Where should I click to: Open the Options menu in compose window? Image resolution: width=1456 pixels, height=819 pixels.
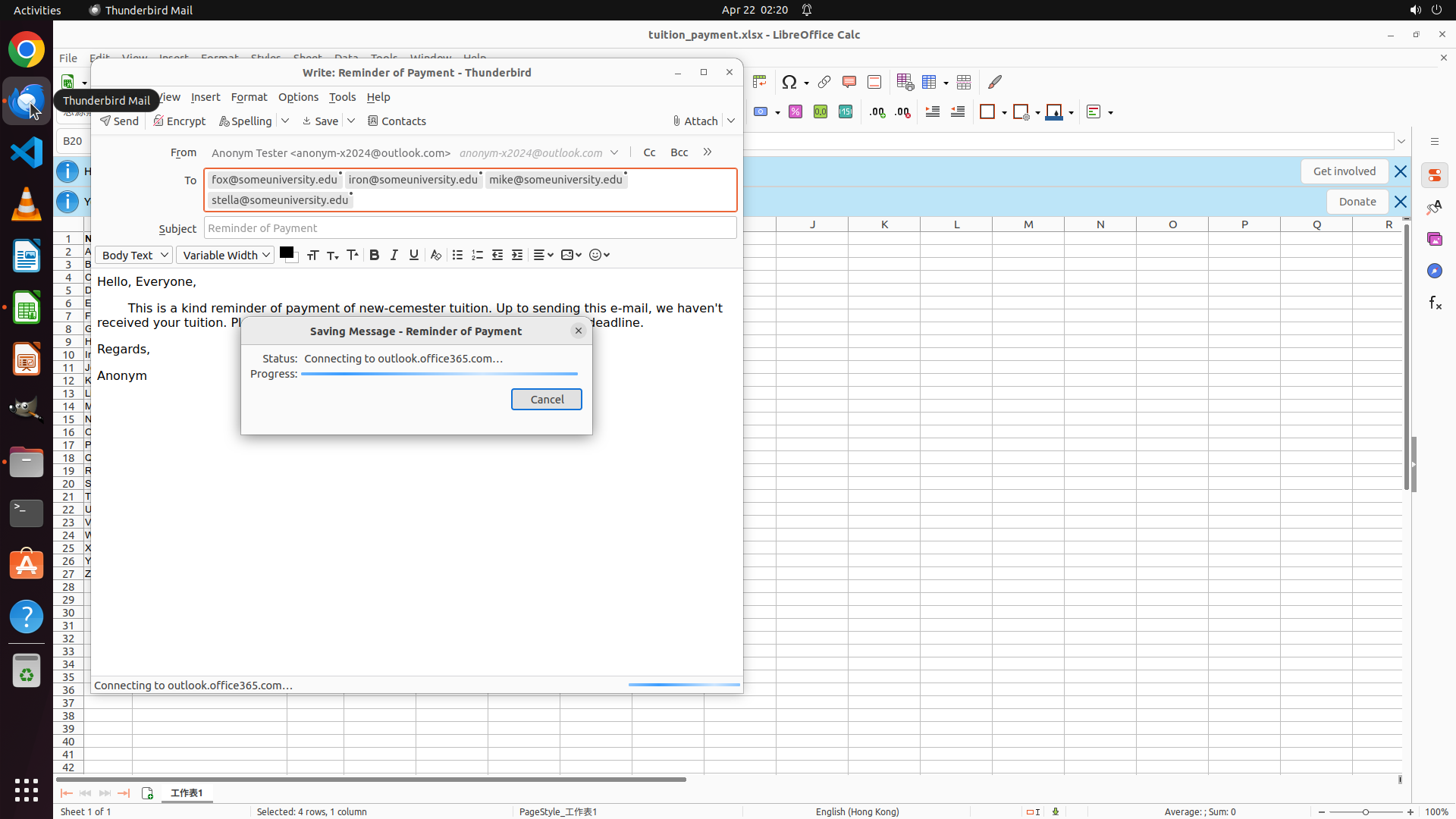[298, 97]
